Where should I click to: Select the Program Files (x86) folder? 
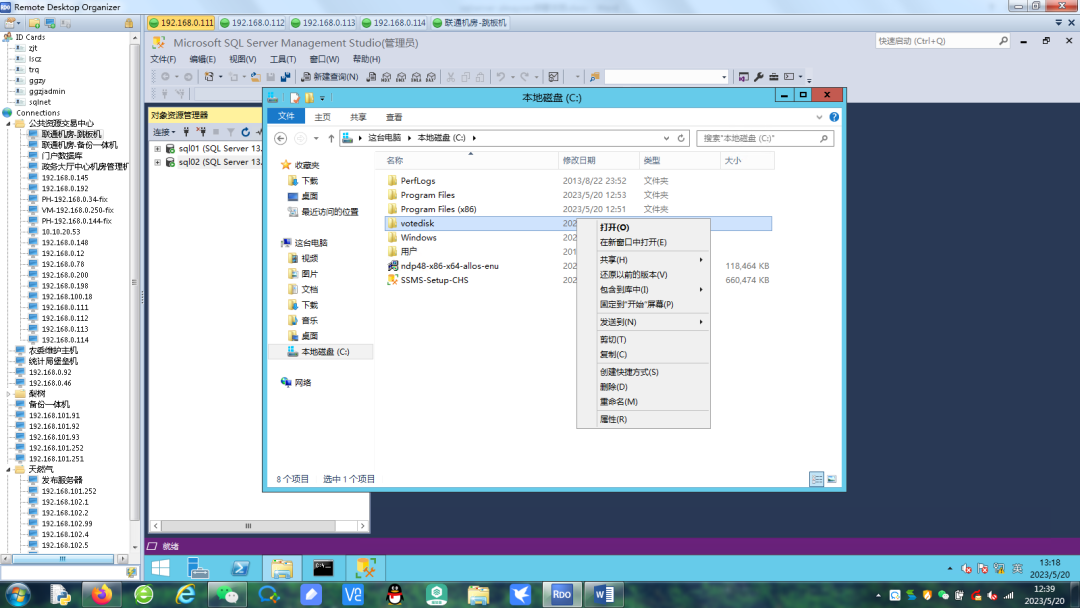tap(438, 209)
